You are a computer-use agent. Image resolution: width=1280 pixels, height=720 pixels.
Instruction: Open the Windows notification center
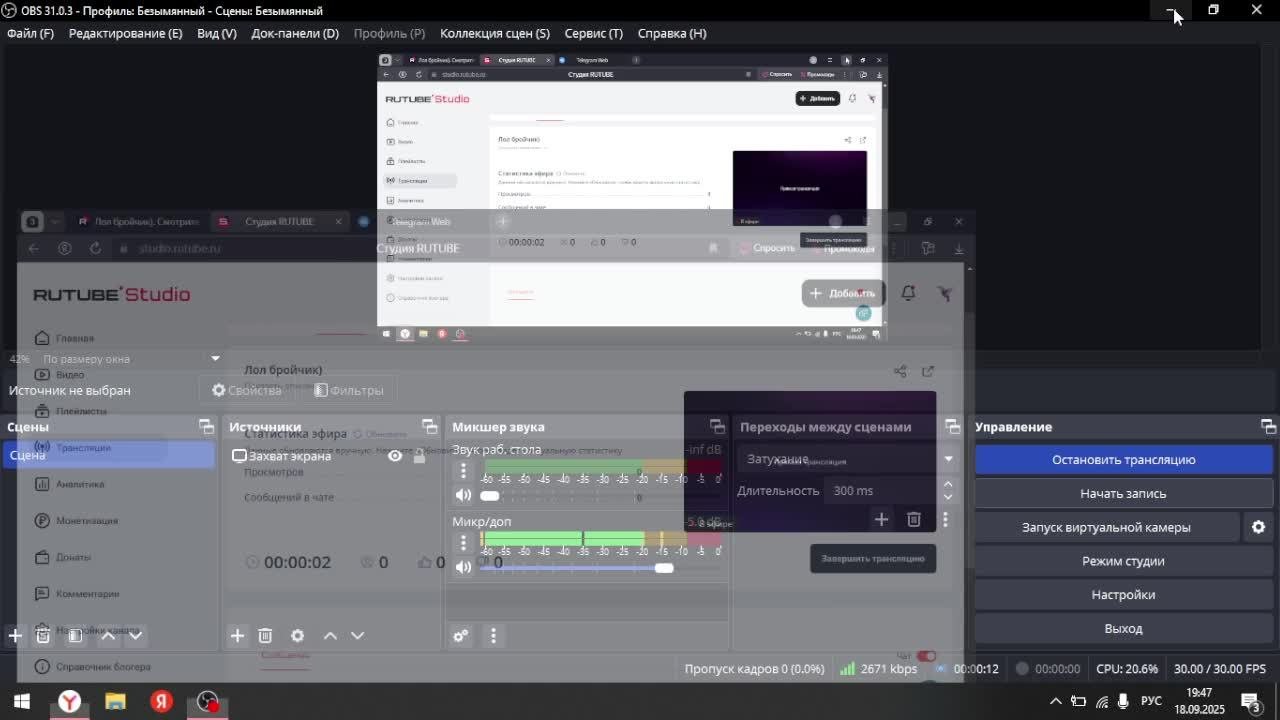(x=1249, y=701)
